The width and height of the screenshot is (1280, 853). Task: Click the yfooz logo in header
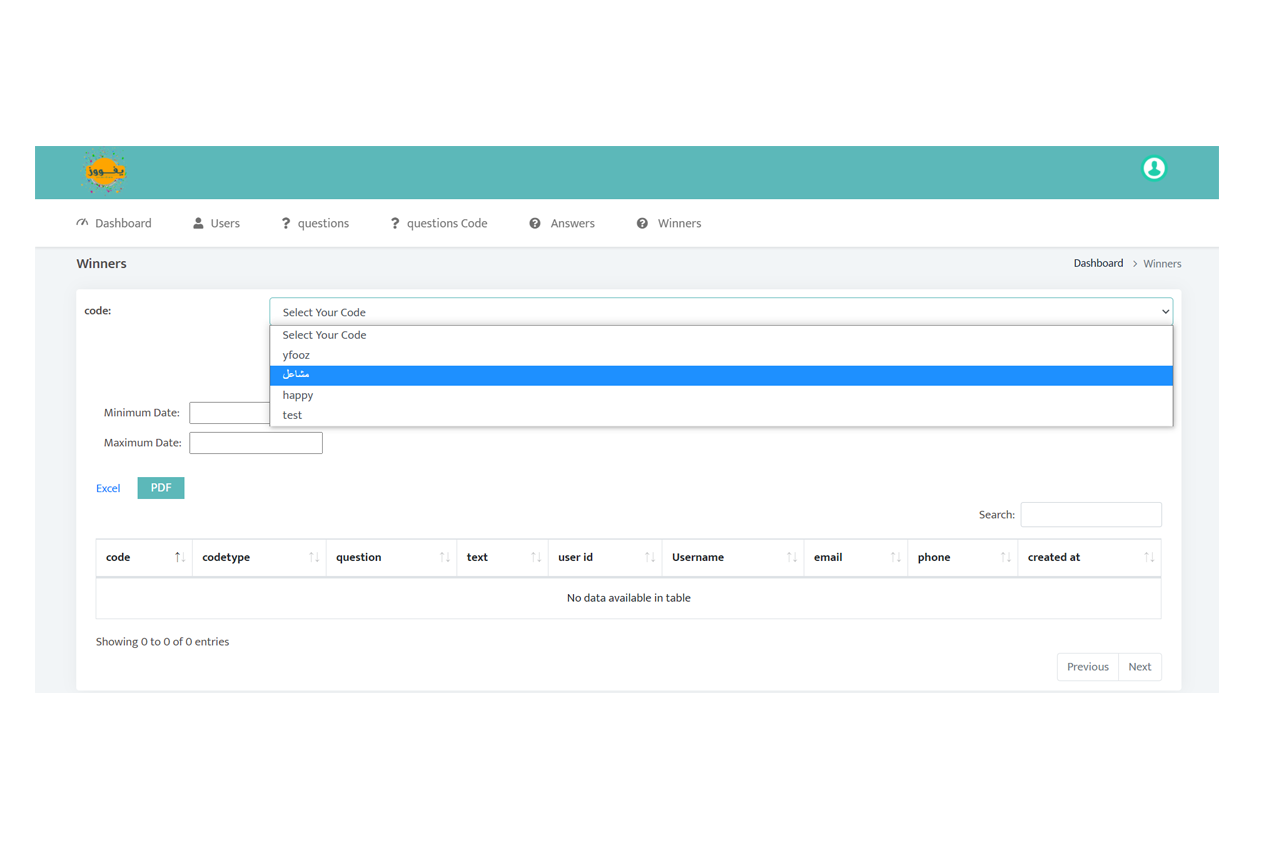(104, 172)
